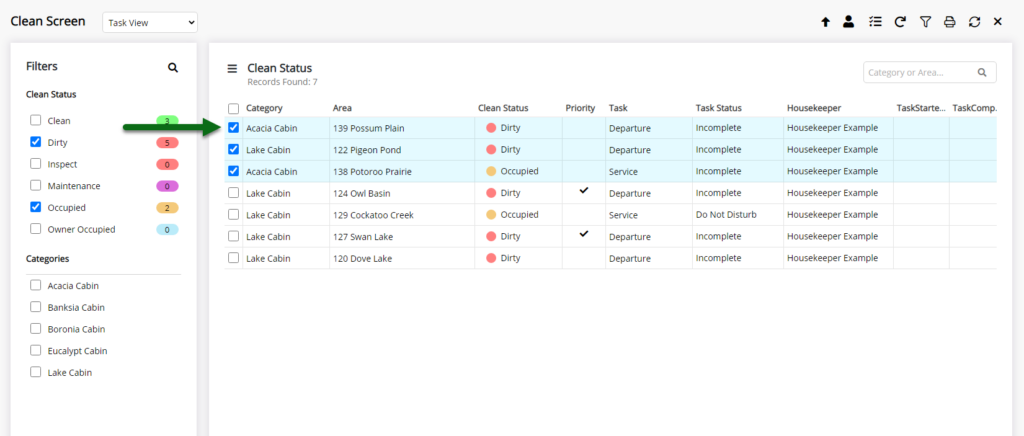Tick the Owner Occupied filter checkbox
This screenshot has height=436, width=1024.
coord(36,229)
